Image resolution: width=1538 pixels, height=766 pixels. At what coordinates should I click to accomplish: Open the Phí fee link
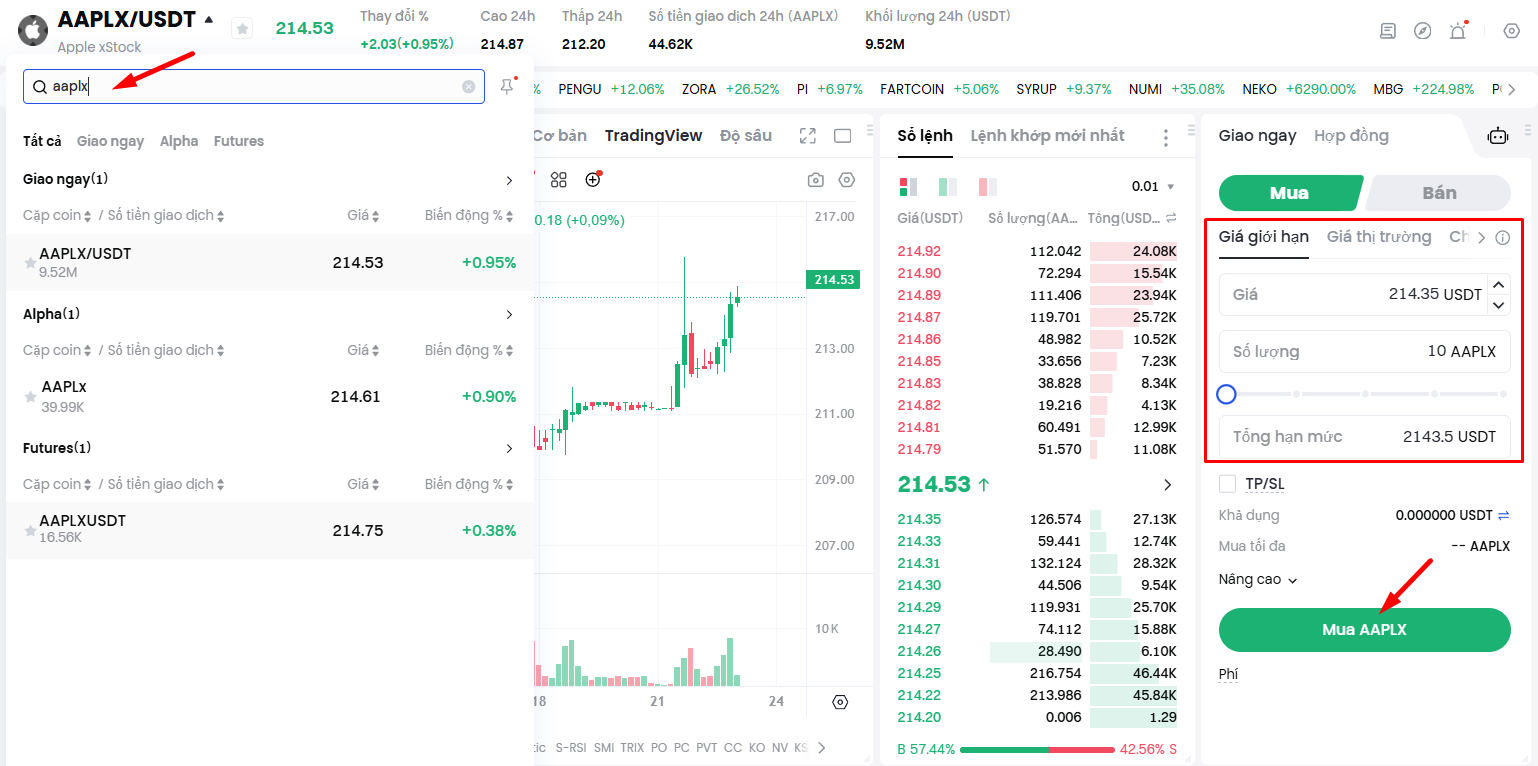tap(1228, 674)
